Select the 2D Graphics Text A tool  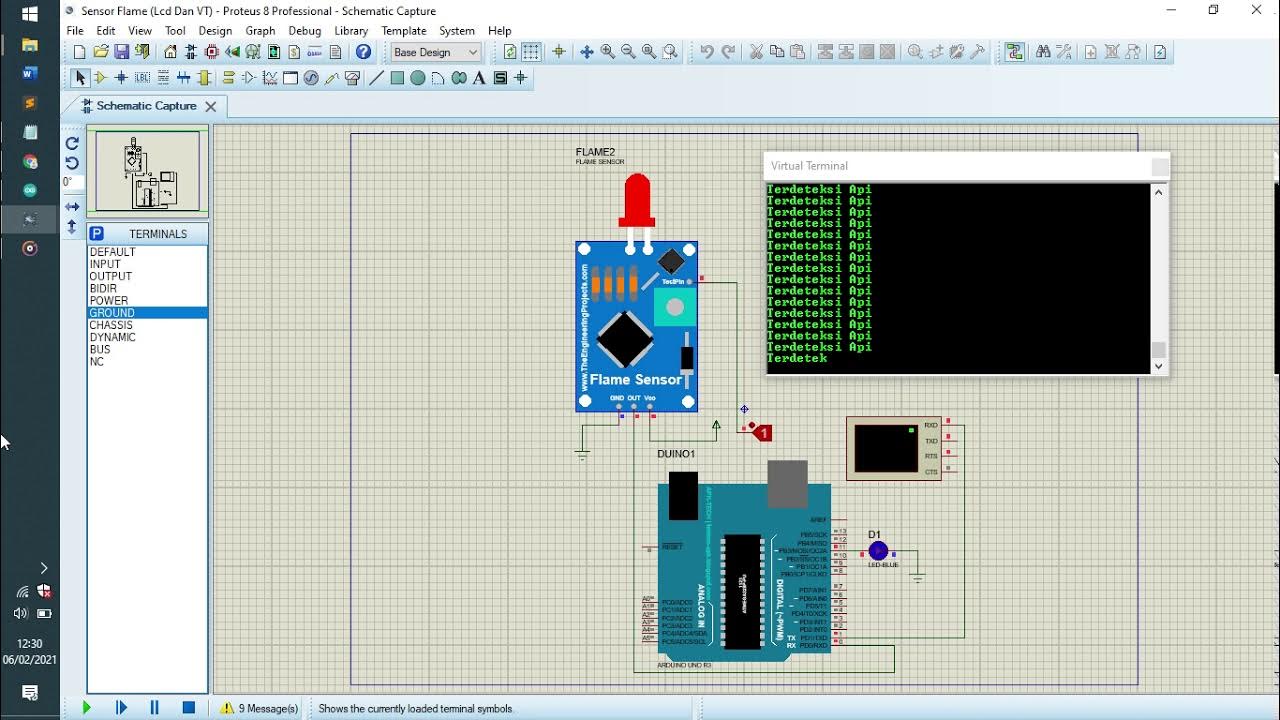pos(479,78)
